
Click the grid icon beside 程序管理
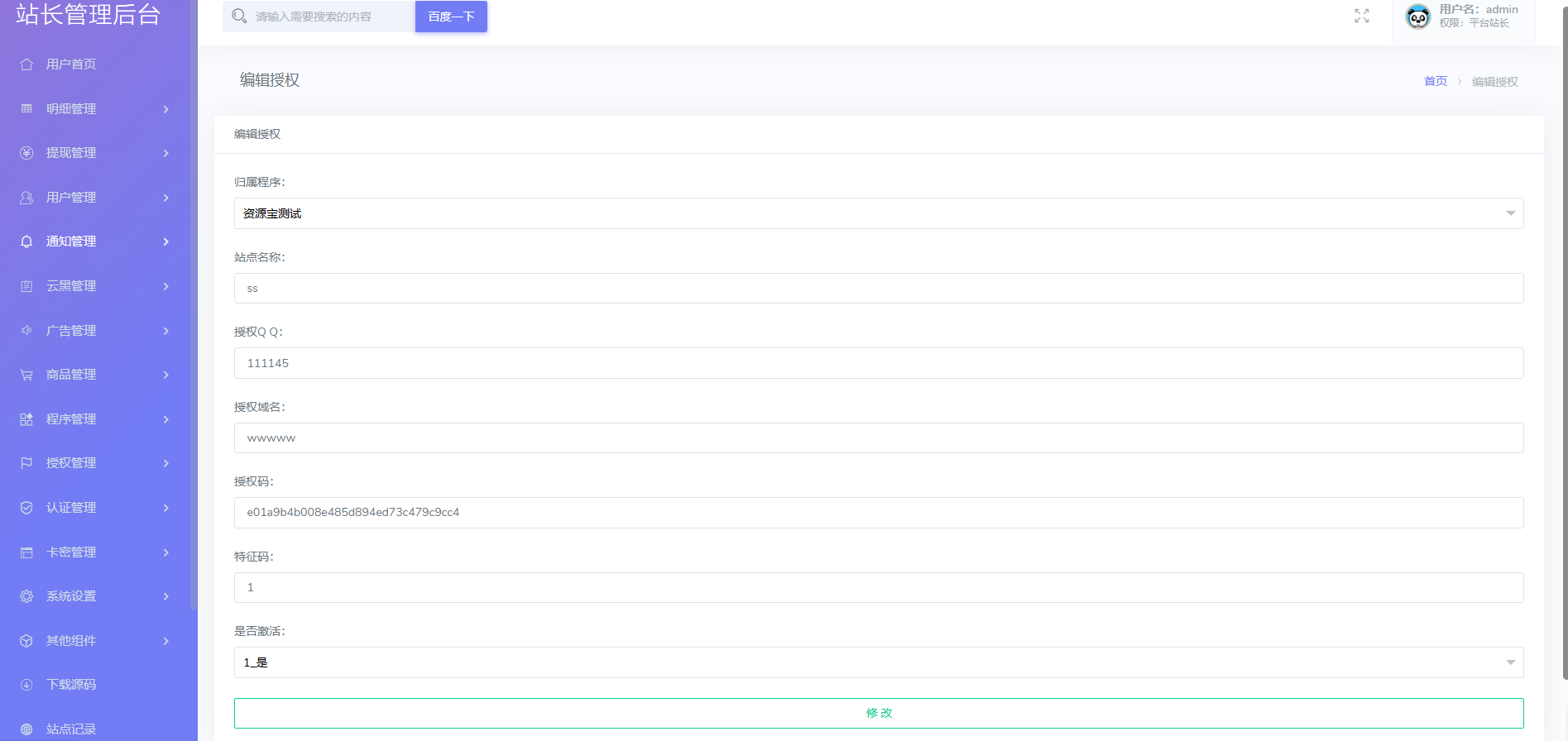[x=26, y=419]
